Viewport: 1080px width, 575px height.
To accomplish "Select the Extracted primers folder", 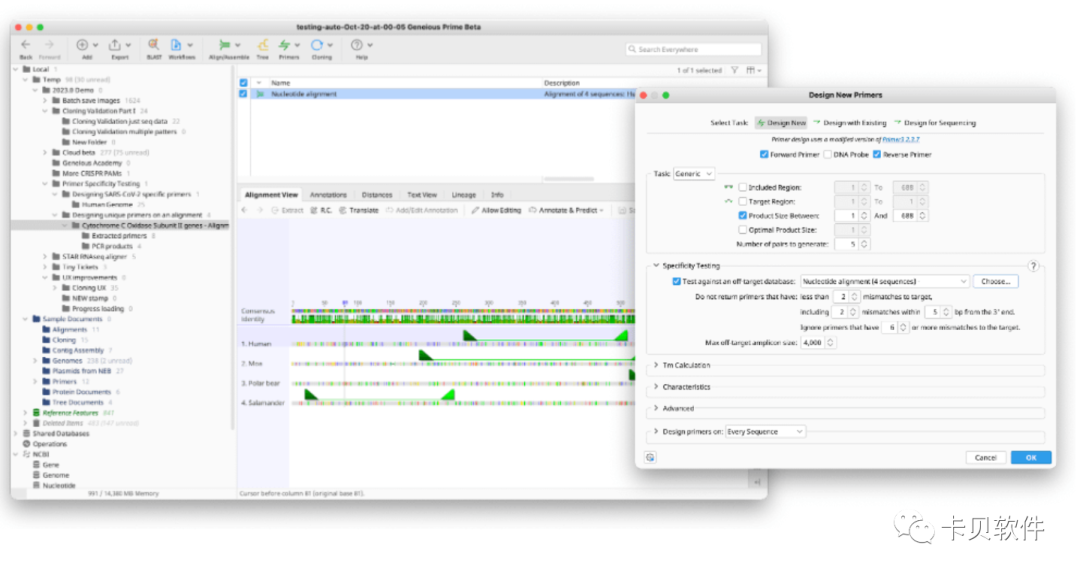I will coord(118,236).
